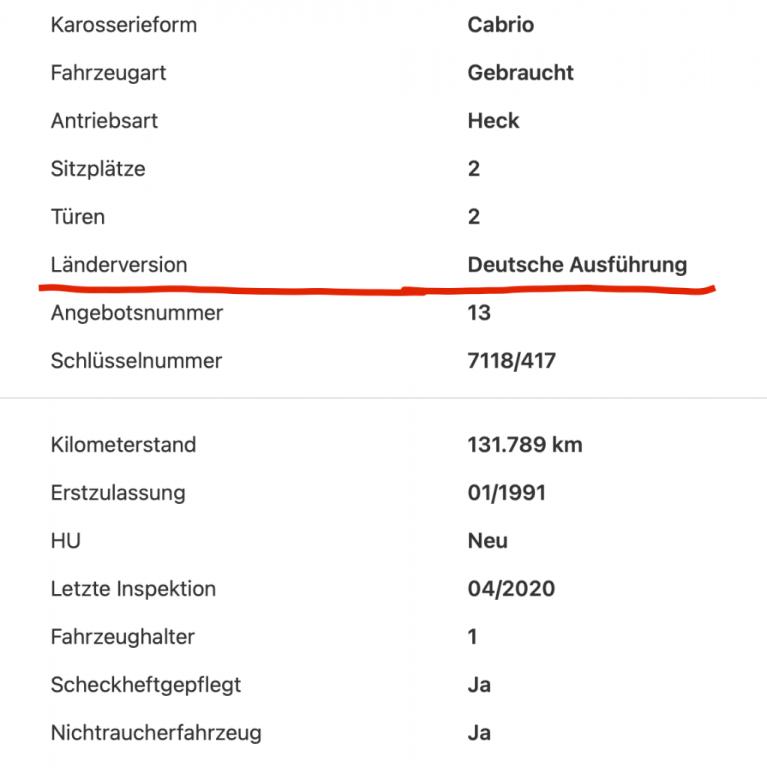Select the Karosserieform label

click(124, 25)
